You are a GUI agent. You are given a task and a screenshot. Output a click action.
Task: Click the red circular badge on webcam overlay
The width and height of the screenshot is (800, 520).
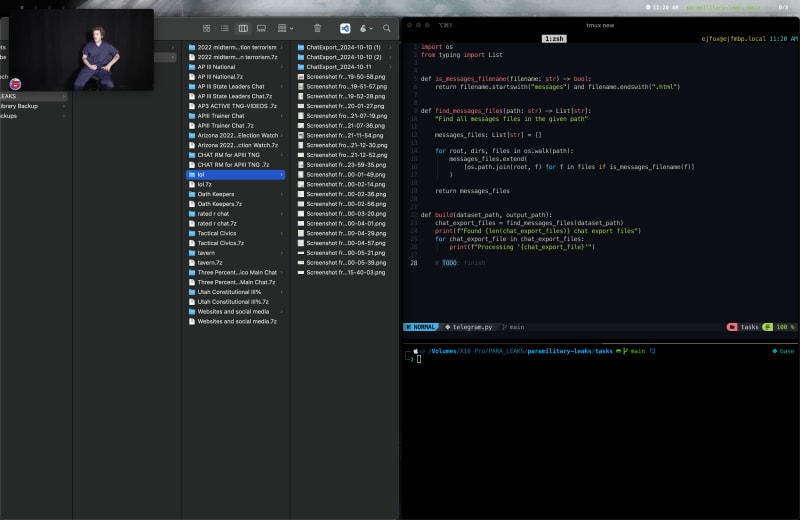tap(15, 84)
